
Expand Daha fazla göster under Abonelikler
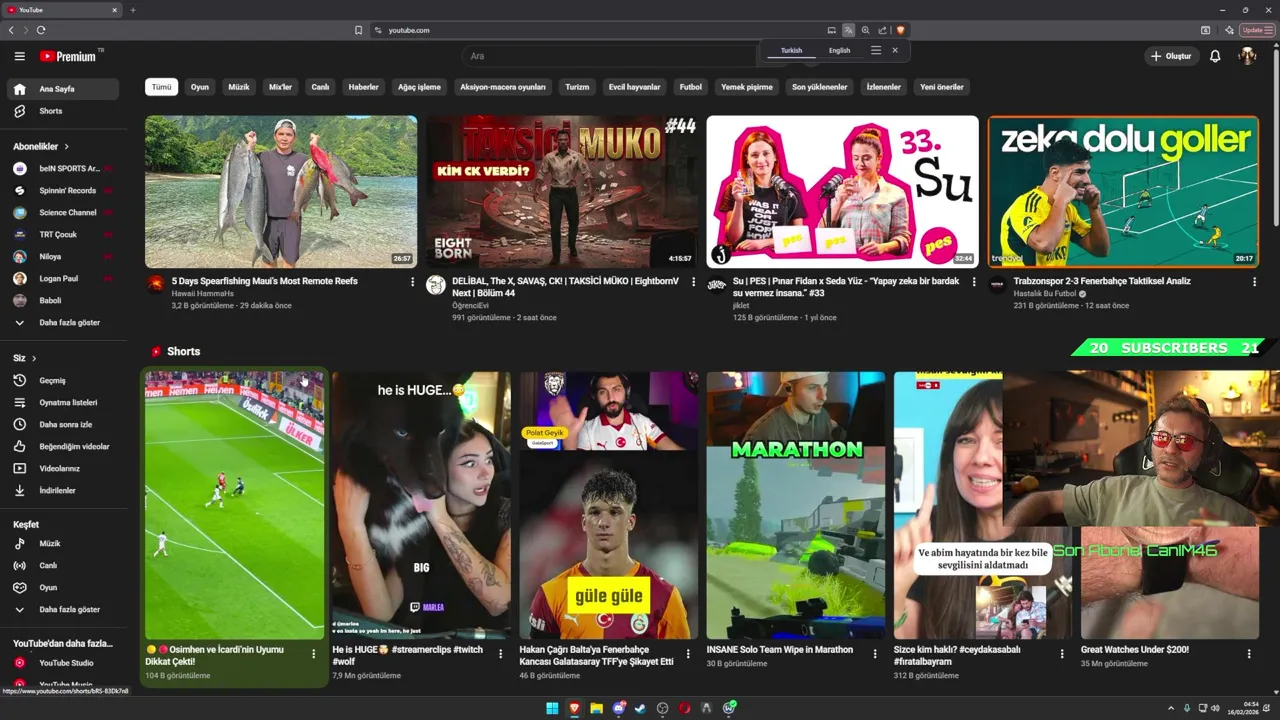[63, 322]
